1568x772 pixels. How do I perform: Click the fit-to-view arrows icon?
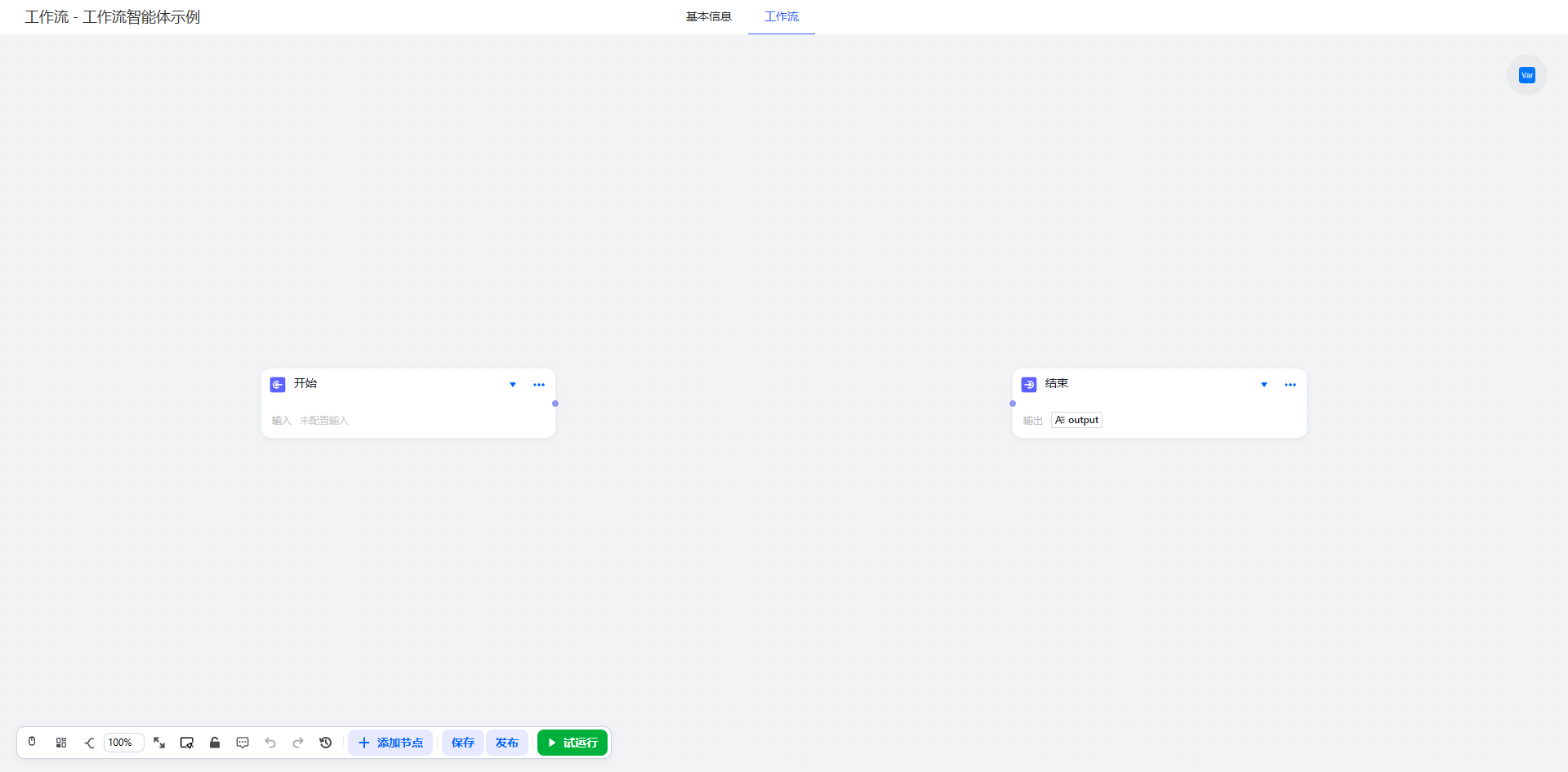pyautogui.click(x=159, y=743)
